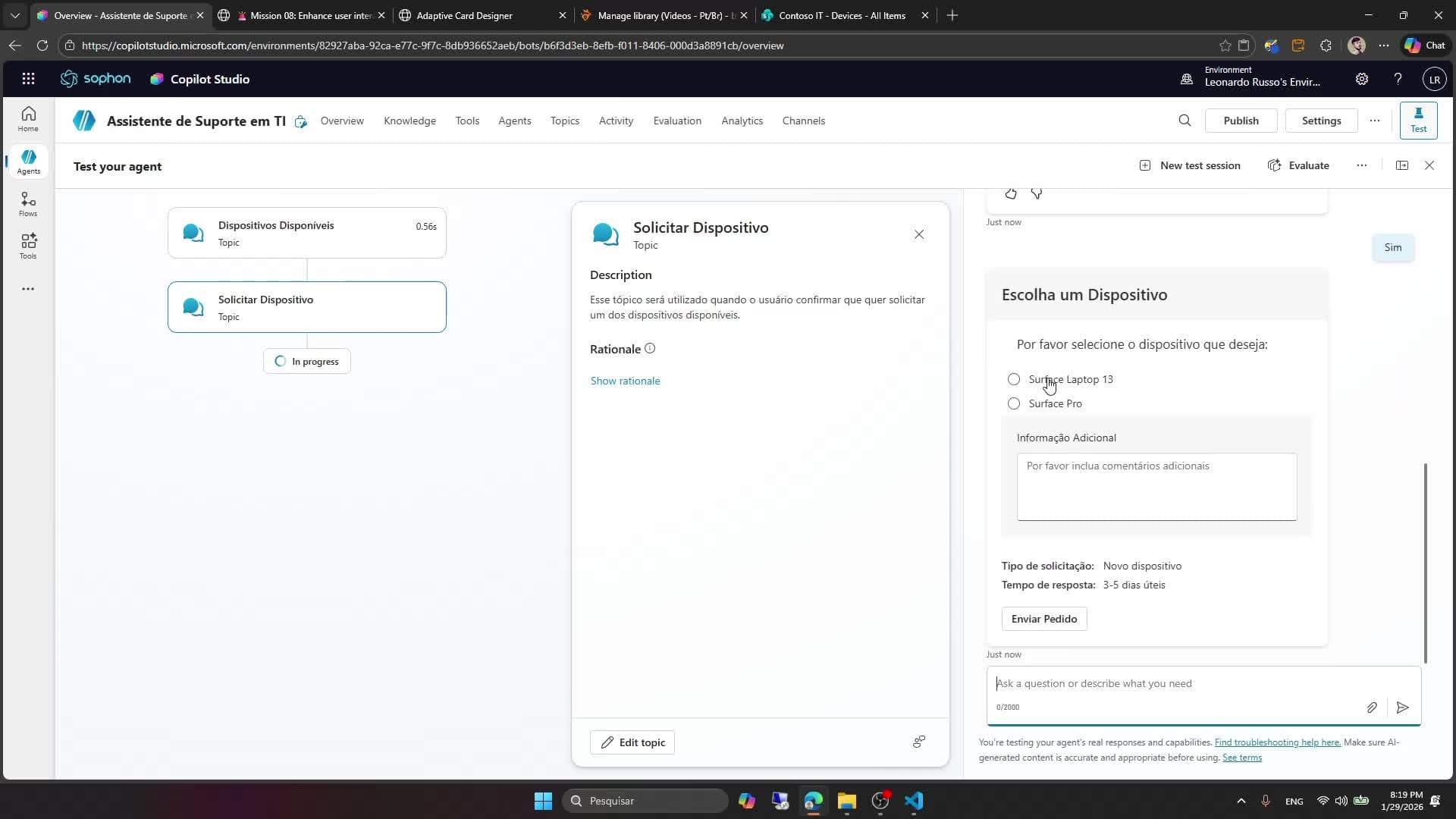1456x819 pixels.
Task: Open the app launcher waffle menu
Action: [28, 79]
